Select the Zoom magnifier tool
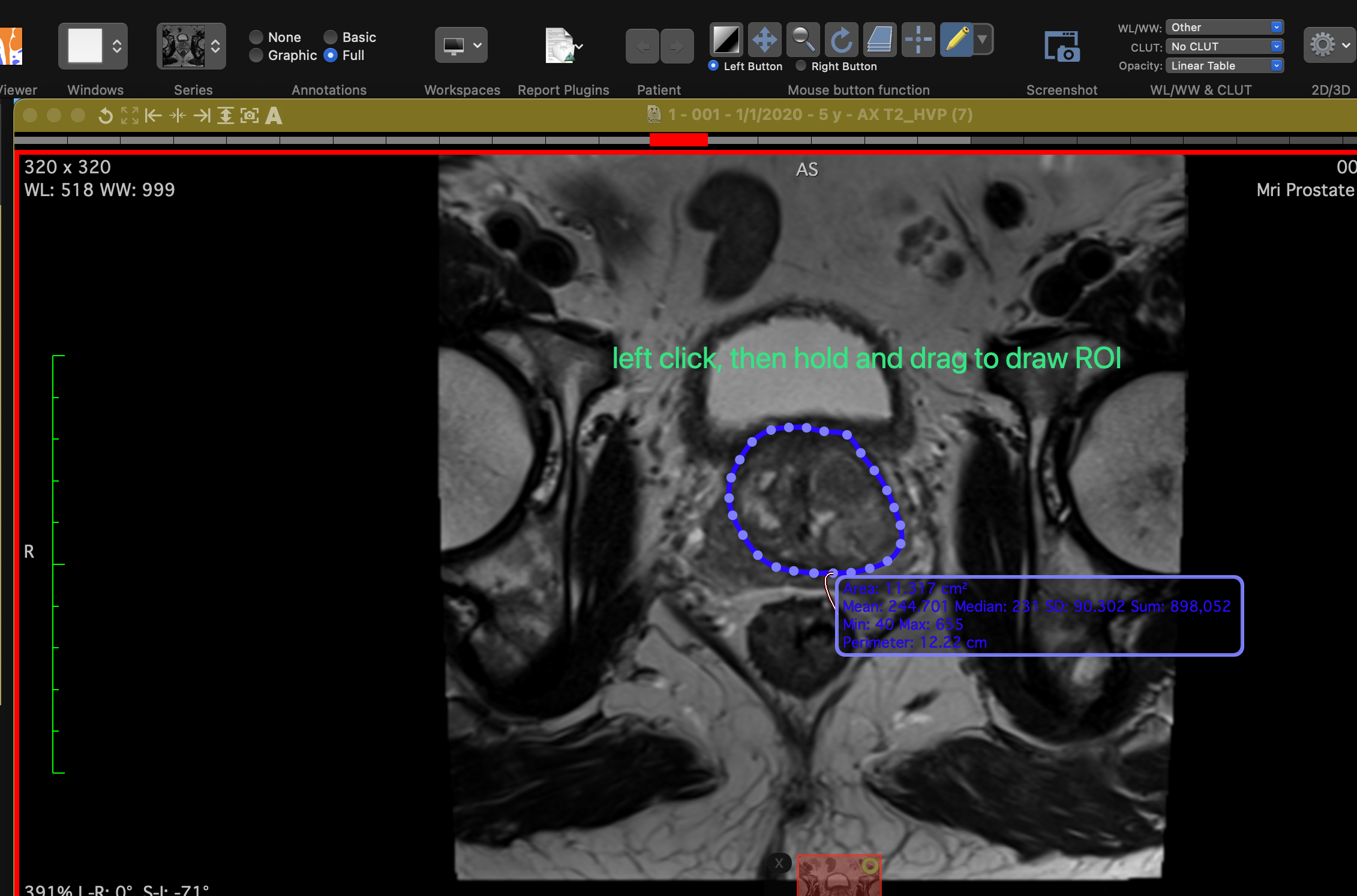The image size is (1357, 896). click(803, 40)
